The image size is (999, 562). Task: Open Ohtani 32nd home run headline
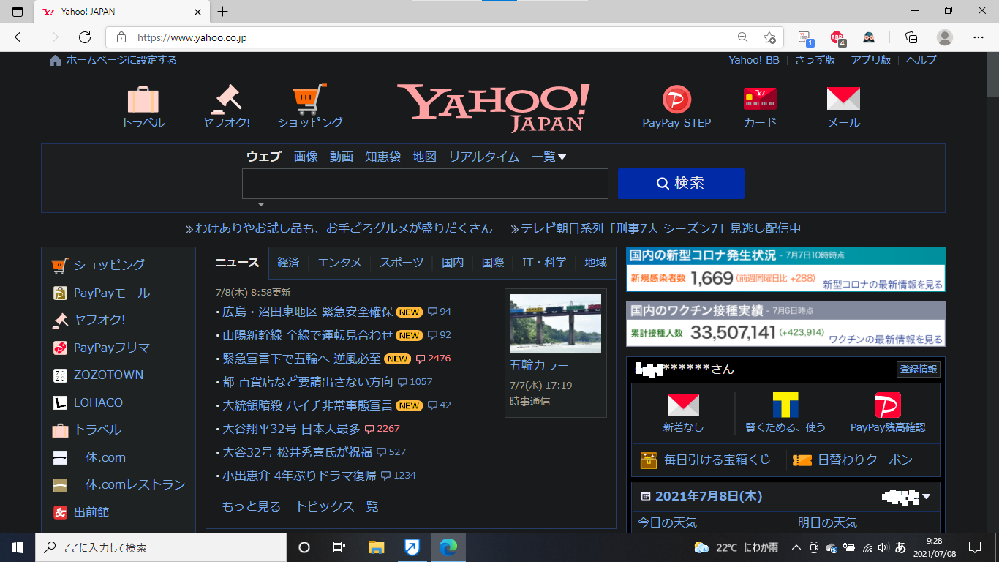(291, 429)
